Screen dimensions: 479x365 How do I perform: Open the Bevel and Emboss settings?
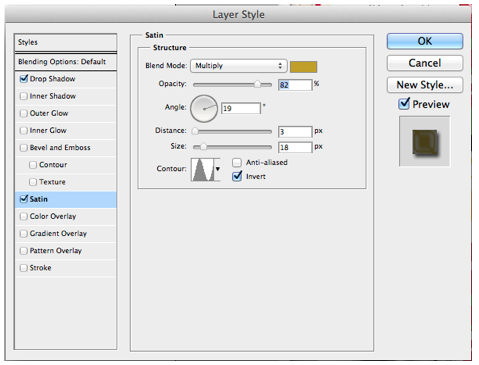[60, 148]
